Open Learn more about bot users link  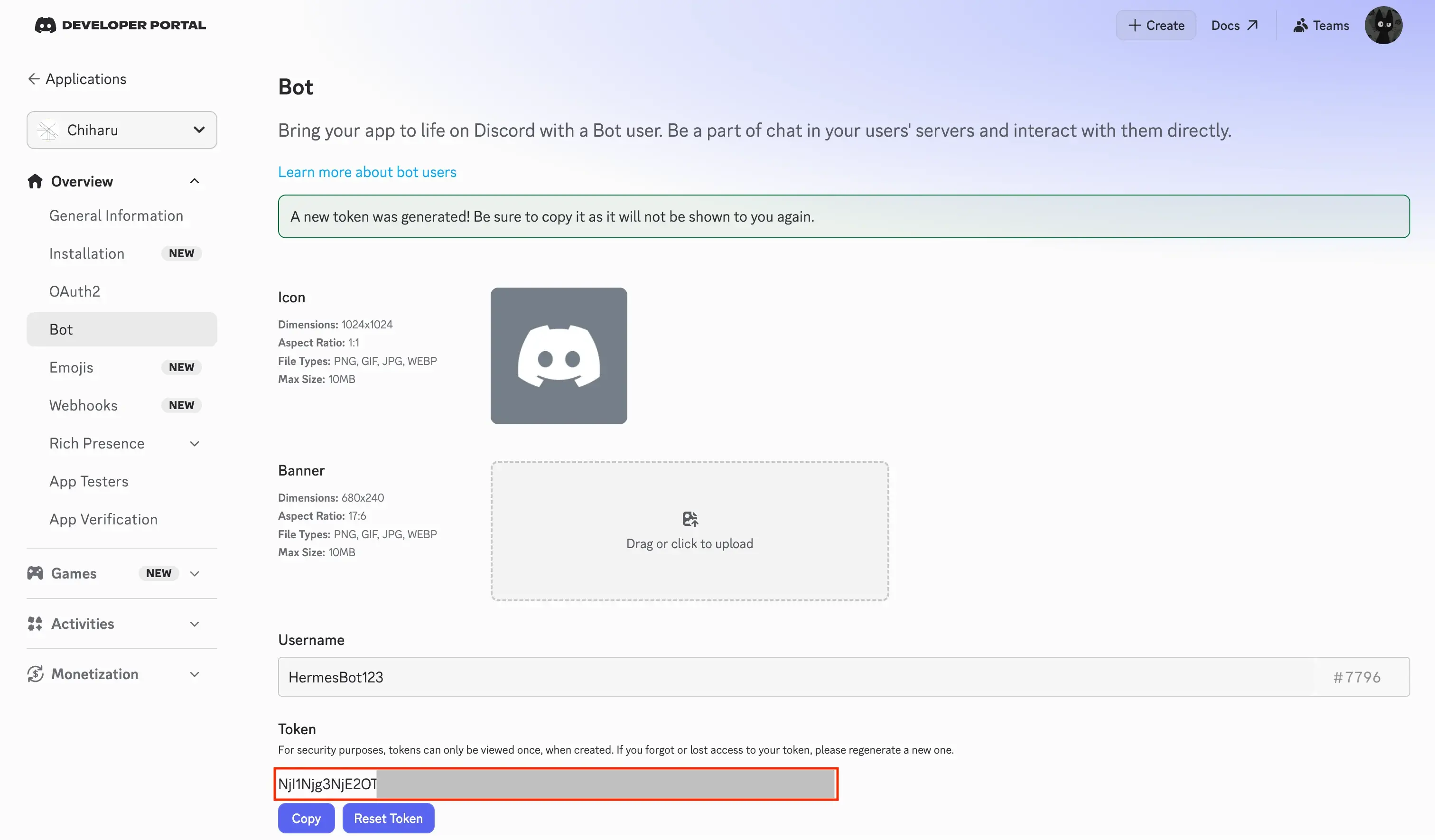tap(367, 172)
